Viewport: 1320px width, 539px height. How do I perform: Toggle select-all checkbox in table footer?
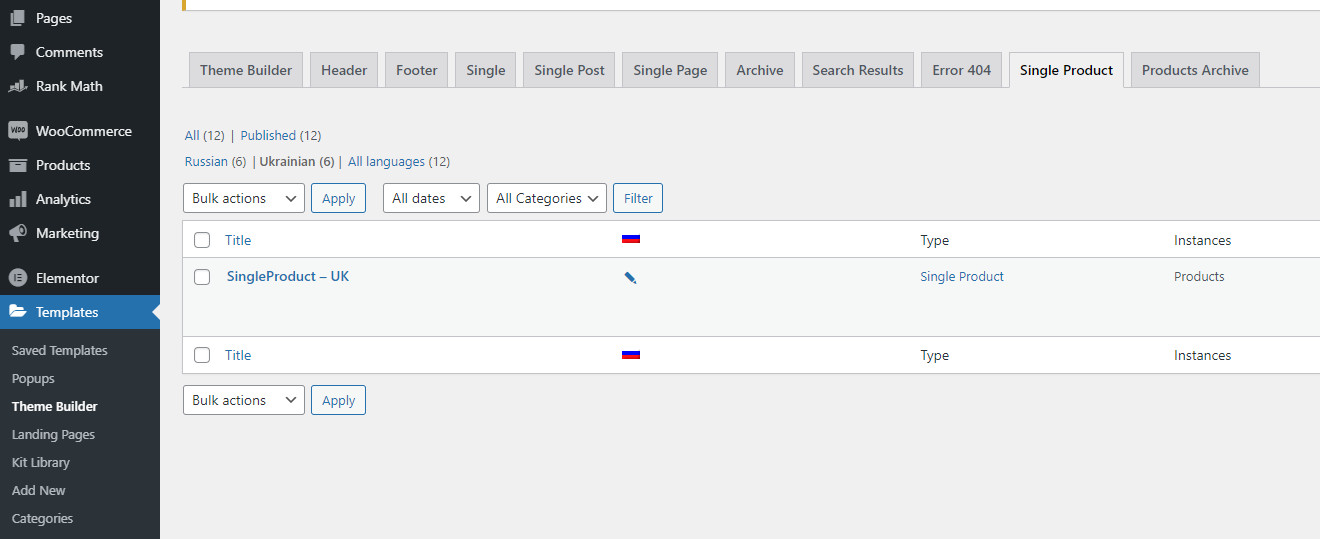(x=202, y=355)
